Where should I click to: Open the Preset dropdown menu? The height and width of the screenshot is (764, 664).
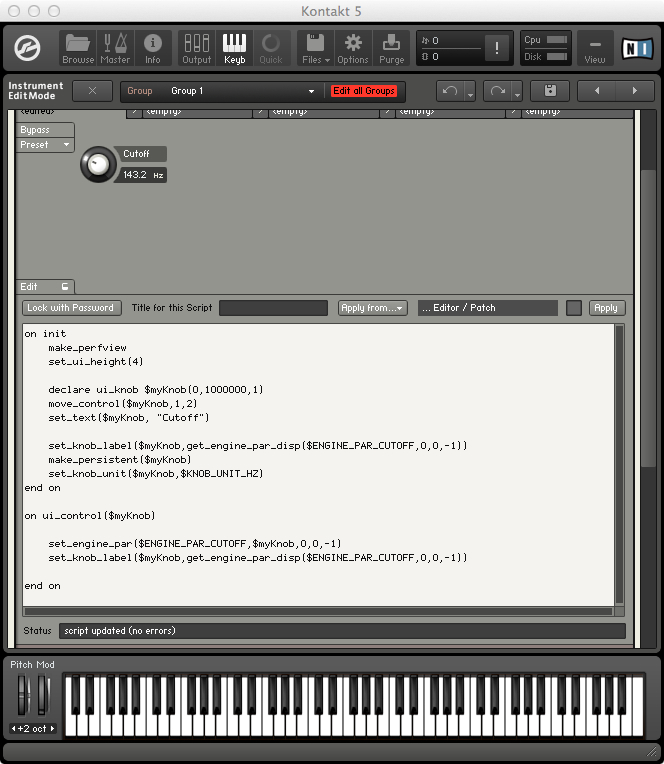click(x=46, y=145)
